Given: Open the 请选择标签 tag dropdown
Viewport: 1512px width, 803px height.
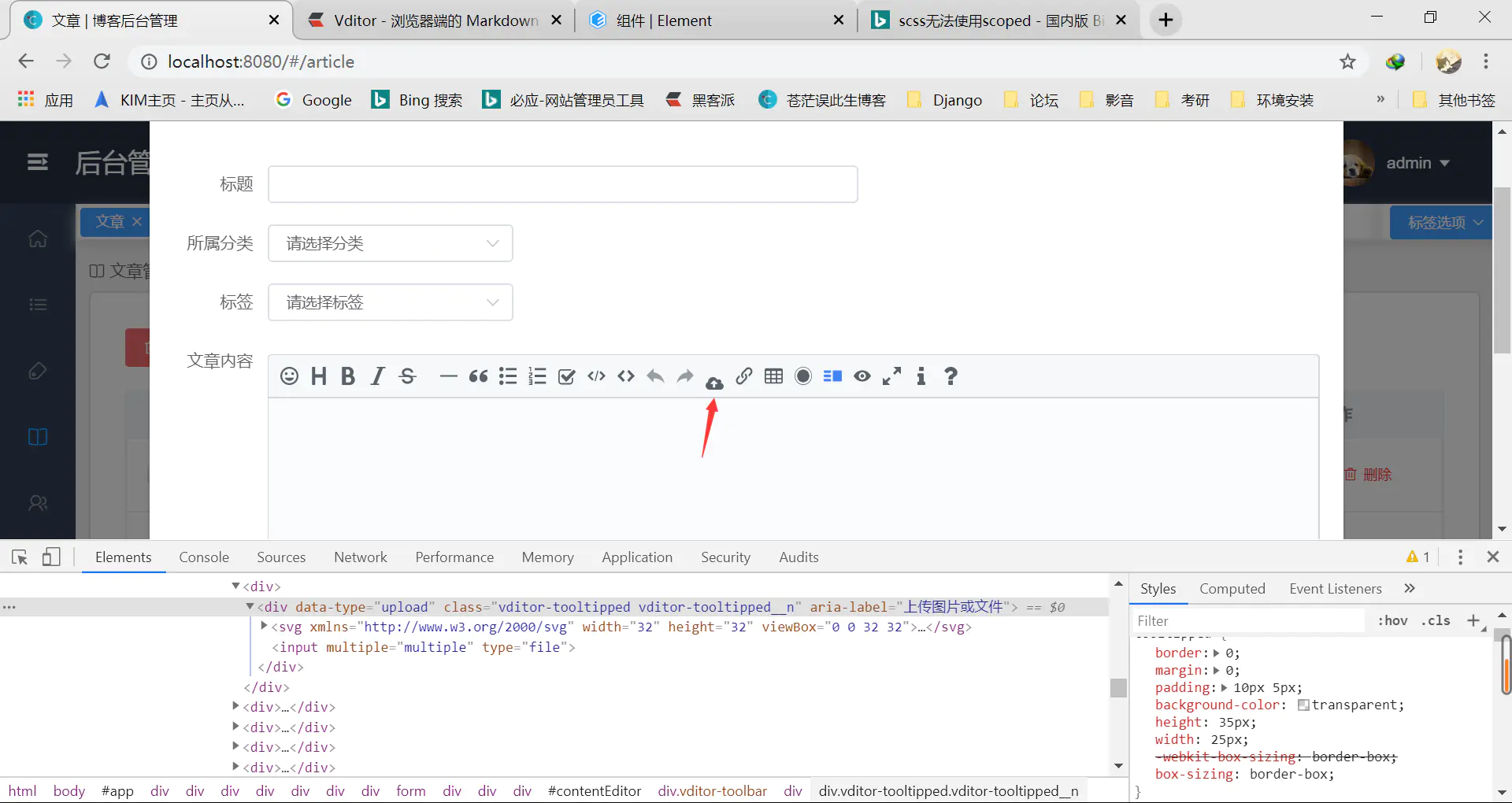Looking at the screenshot, I should [x=391, y=302].
